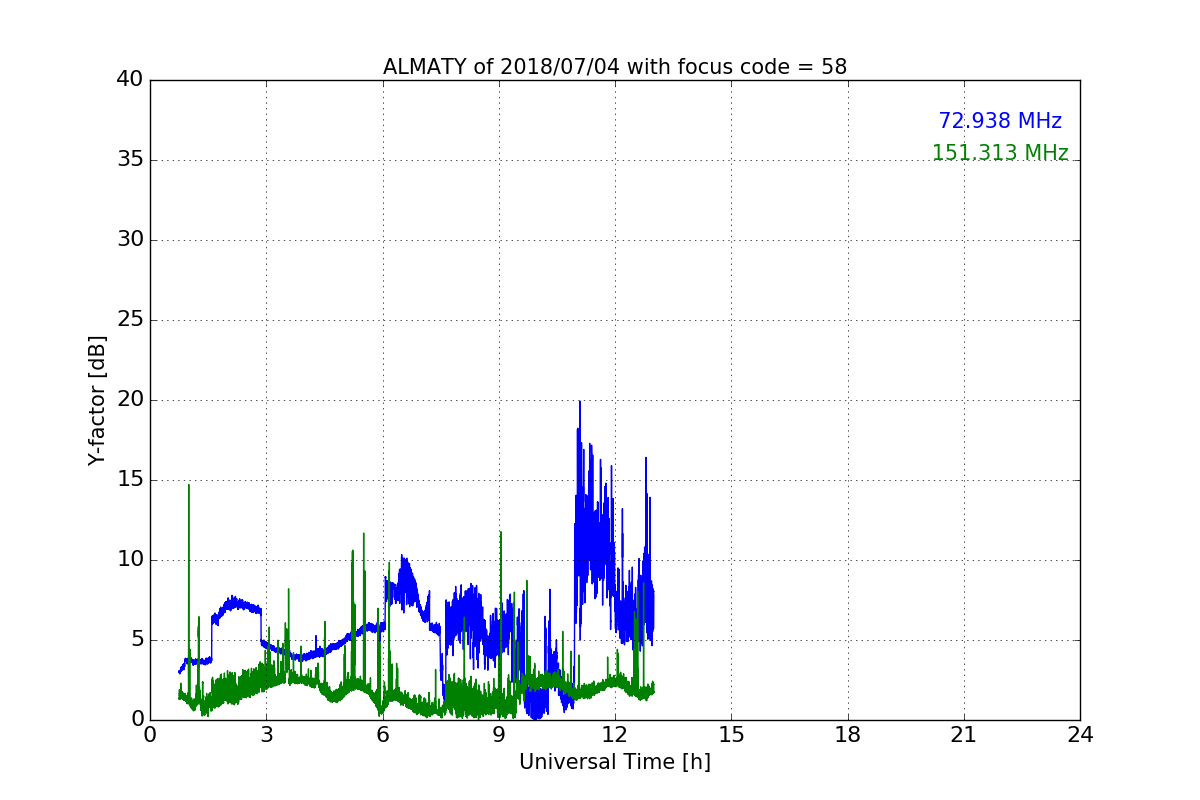Click the y-axis tick label 15
Screen dimensions: 1200x800
(130, 480)
